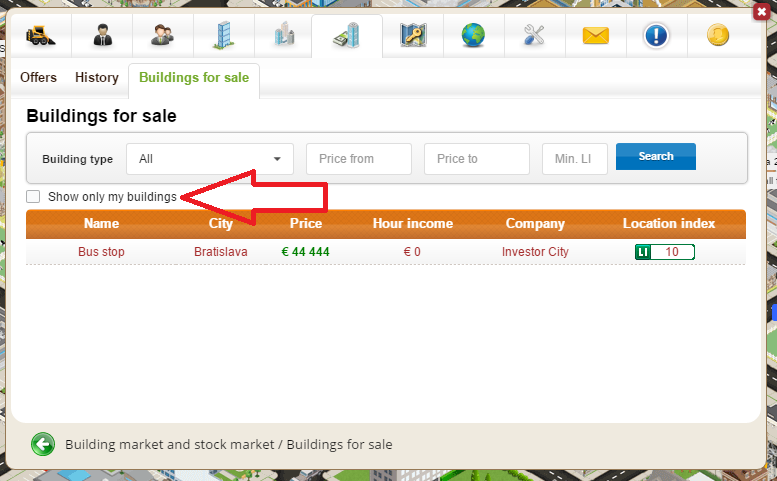Close the dialog with red X
777x481 pixels.
pyautogui.click(x=762, y=11)
